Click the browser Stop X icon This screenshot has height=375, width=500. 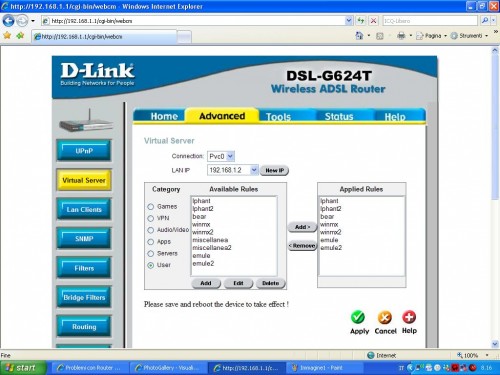pyautogui.click(x=373, y=21)
